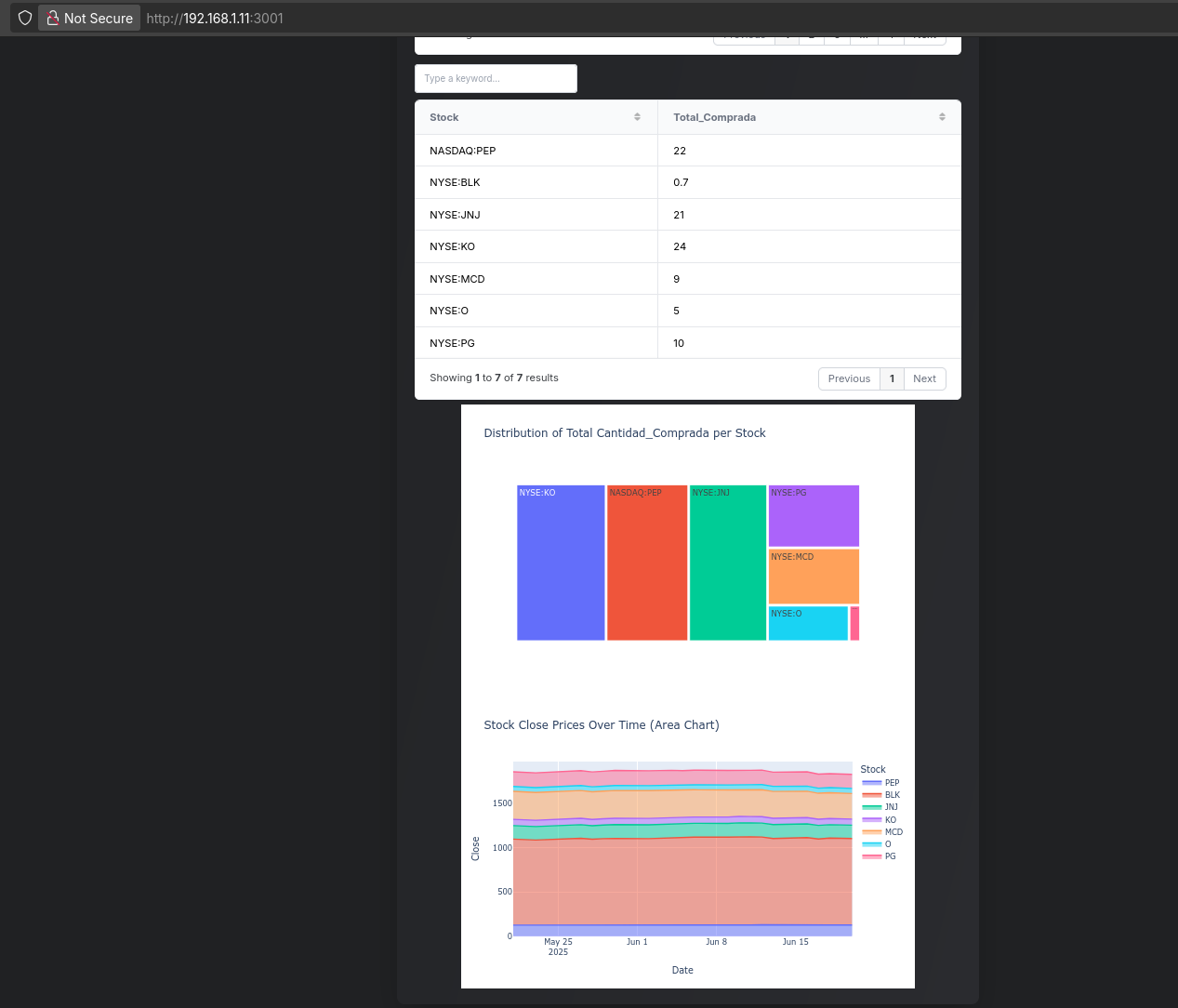
Task: Click value 10 in the PG row
Action: (679, 343)
